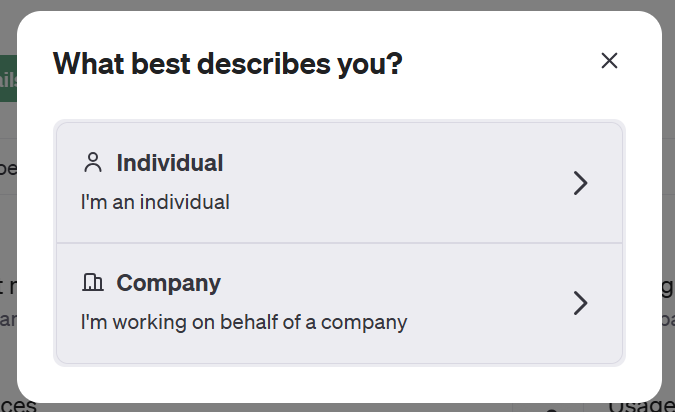Open the Individual row's right chevron
The width and height of the screenshot is (675, 412).
580,183
